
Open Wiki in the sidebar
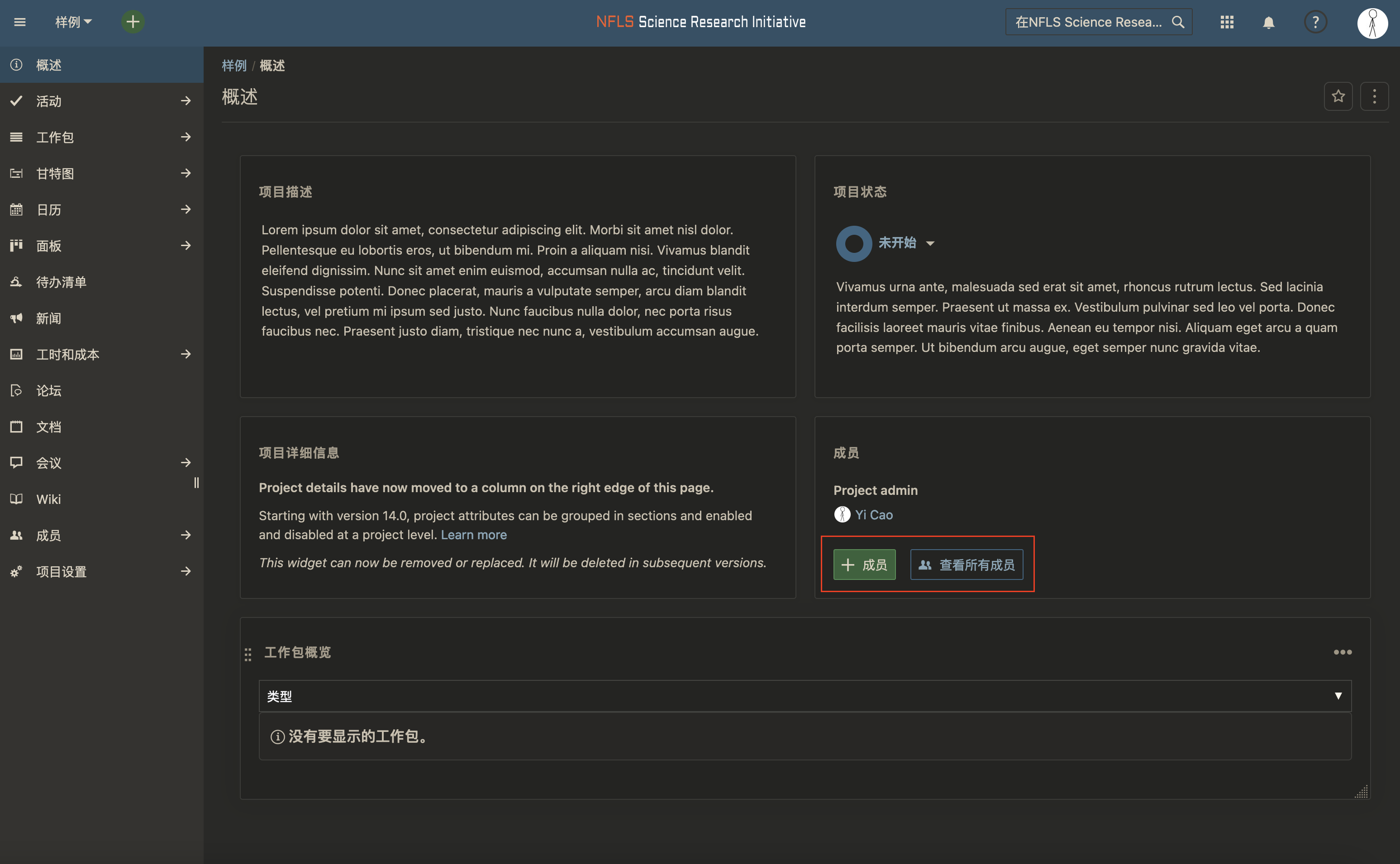[x=48, y=499]
